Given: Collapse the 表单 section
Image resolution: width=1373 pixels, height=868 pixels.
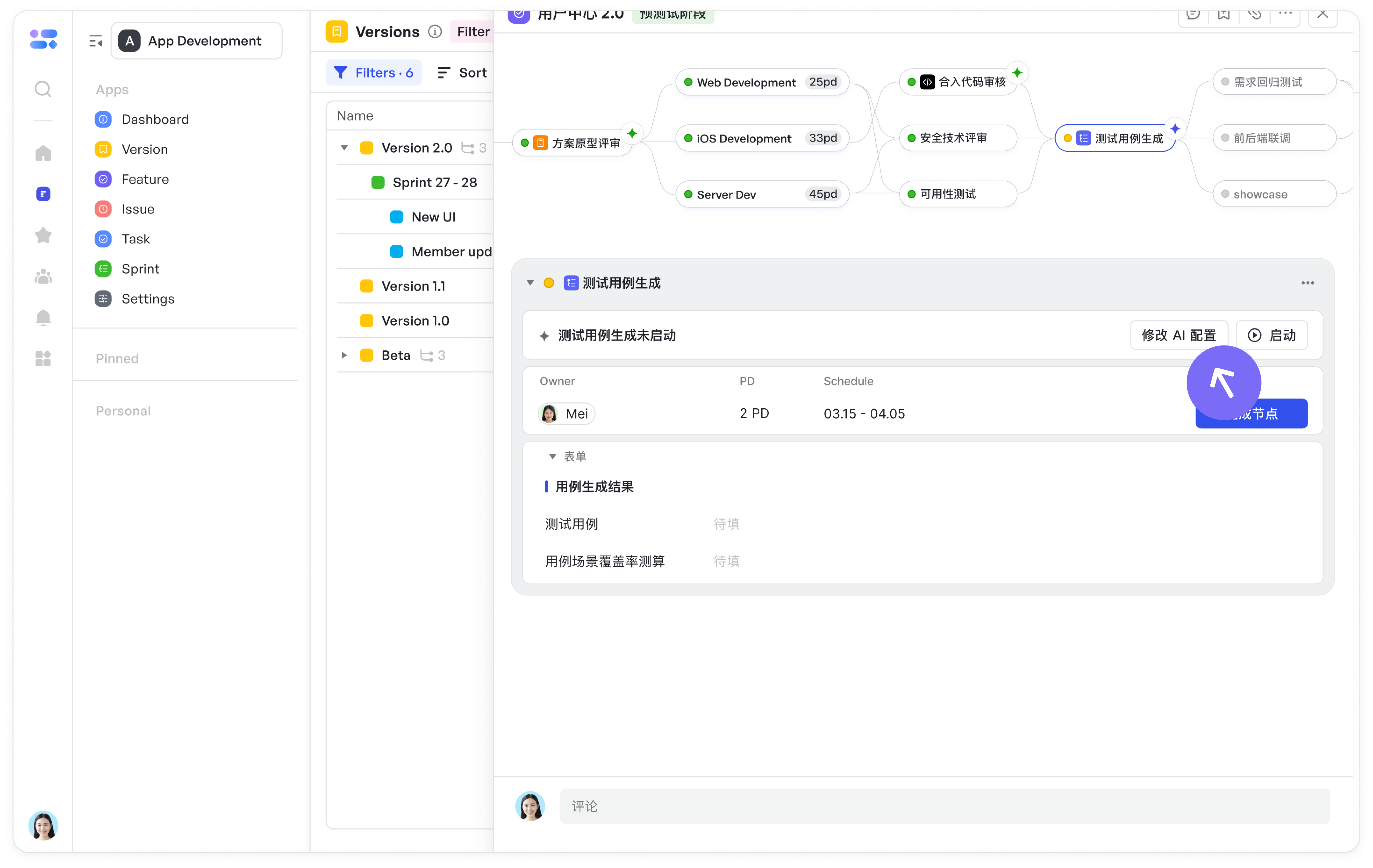Looking at the screenshot, I should (553, 456).
